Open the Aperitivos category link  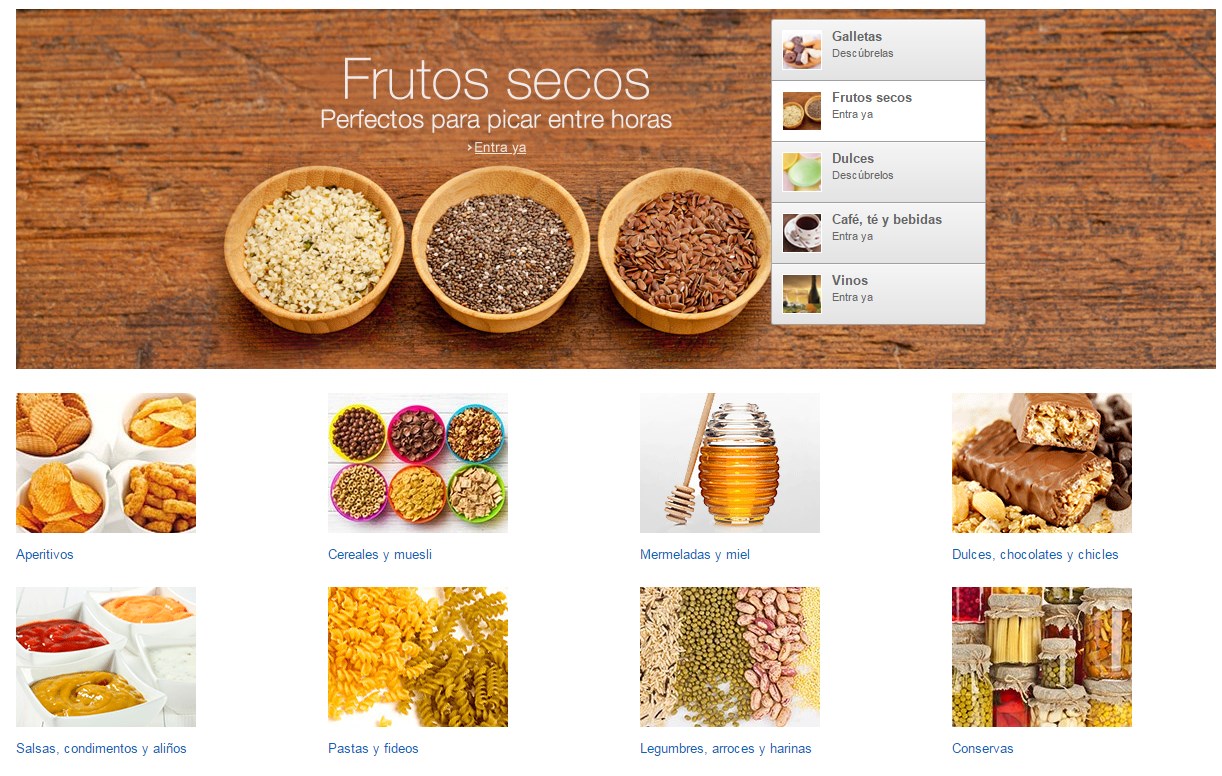pyautogui.click(x=45, y=555)
